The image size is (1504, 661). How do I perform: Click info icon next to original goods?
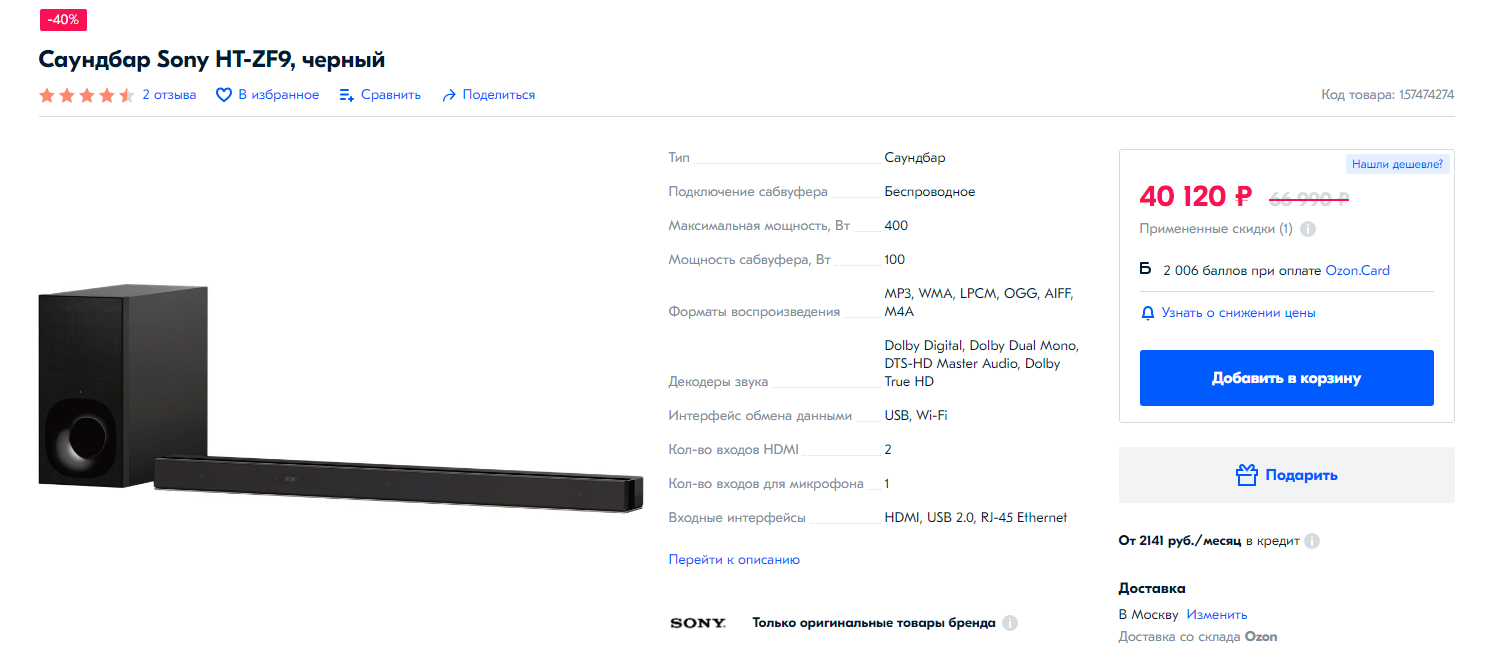(1010, 623)
